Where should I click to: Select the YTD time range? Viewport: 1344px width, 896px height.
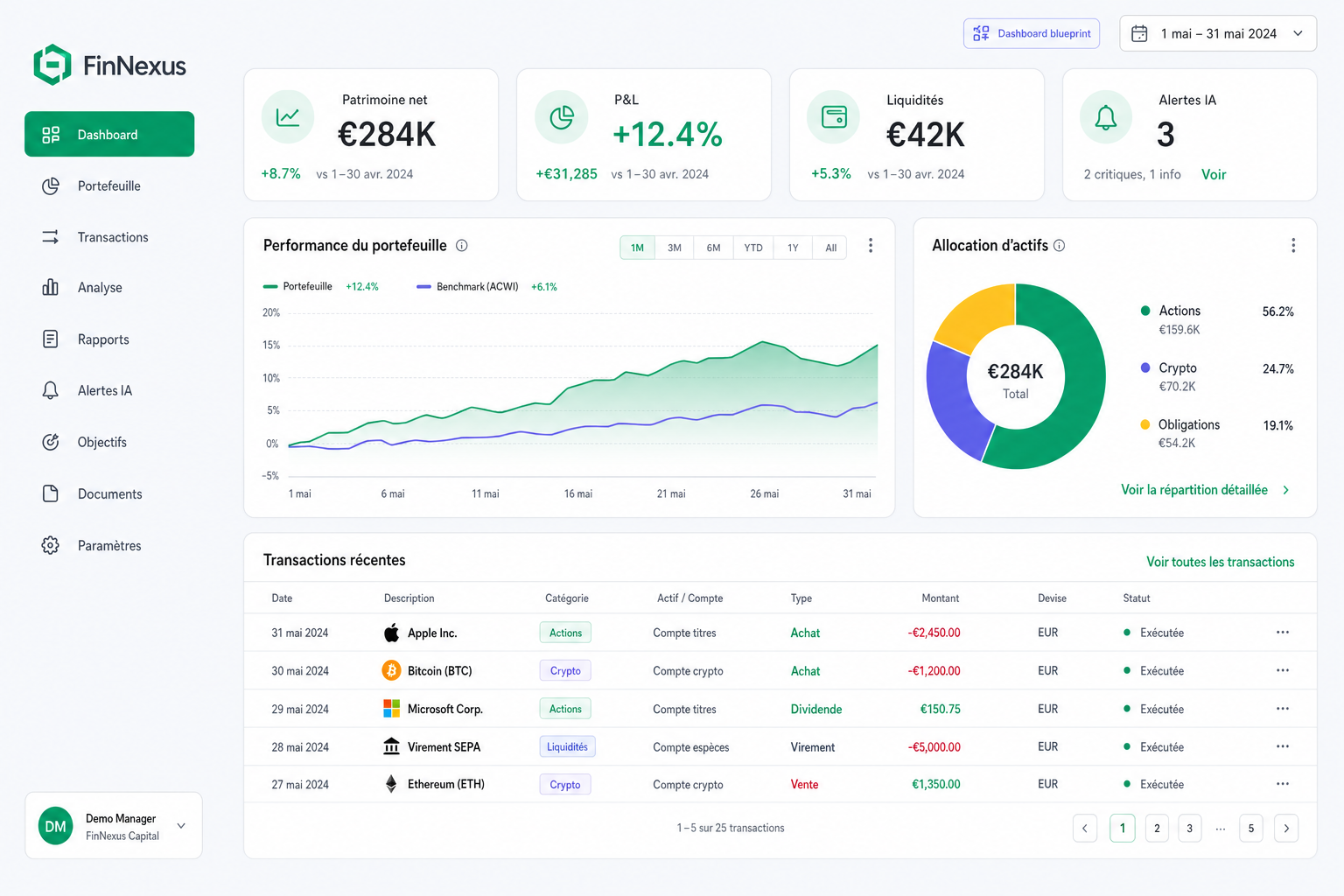pos(753,248)
